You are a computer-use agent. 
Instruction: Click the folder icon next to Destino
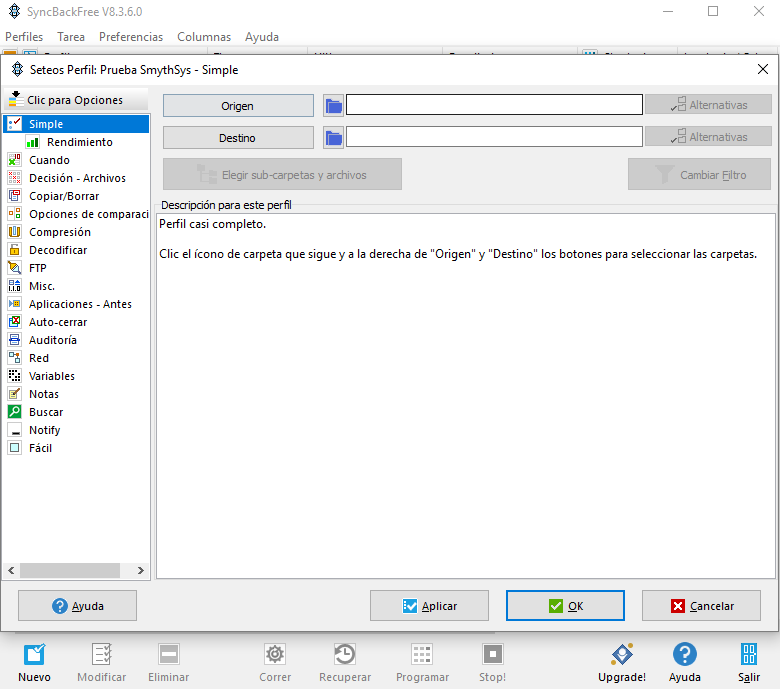(333, 137)
